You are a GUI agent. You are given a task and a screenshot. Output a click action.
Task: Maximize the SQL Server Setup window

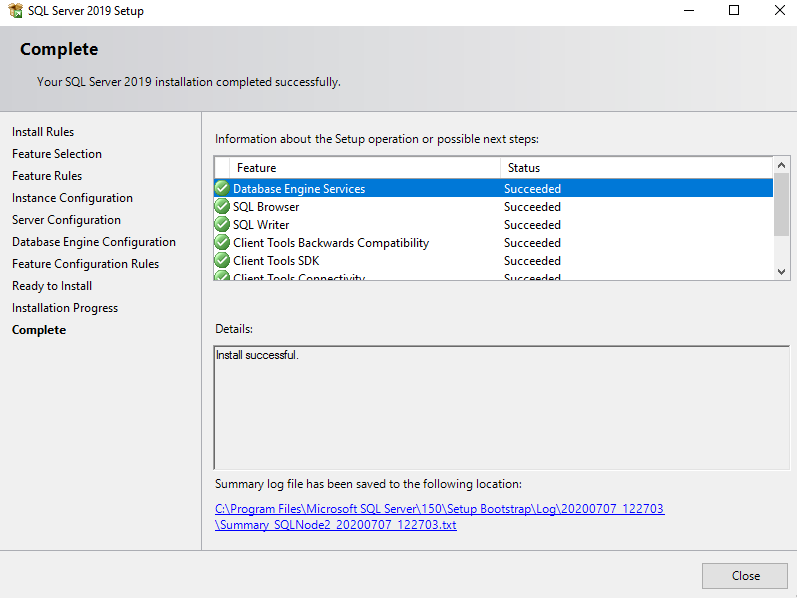pos(734,11)
